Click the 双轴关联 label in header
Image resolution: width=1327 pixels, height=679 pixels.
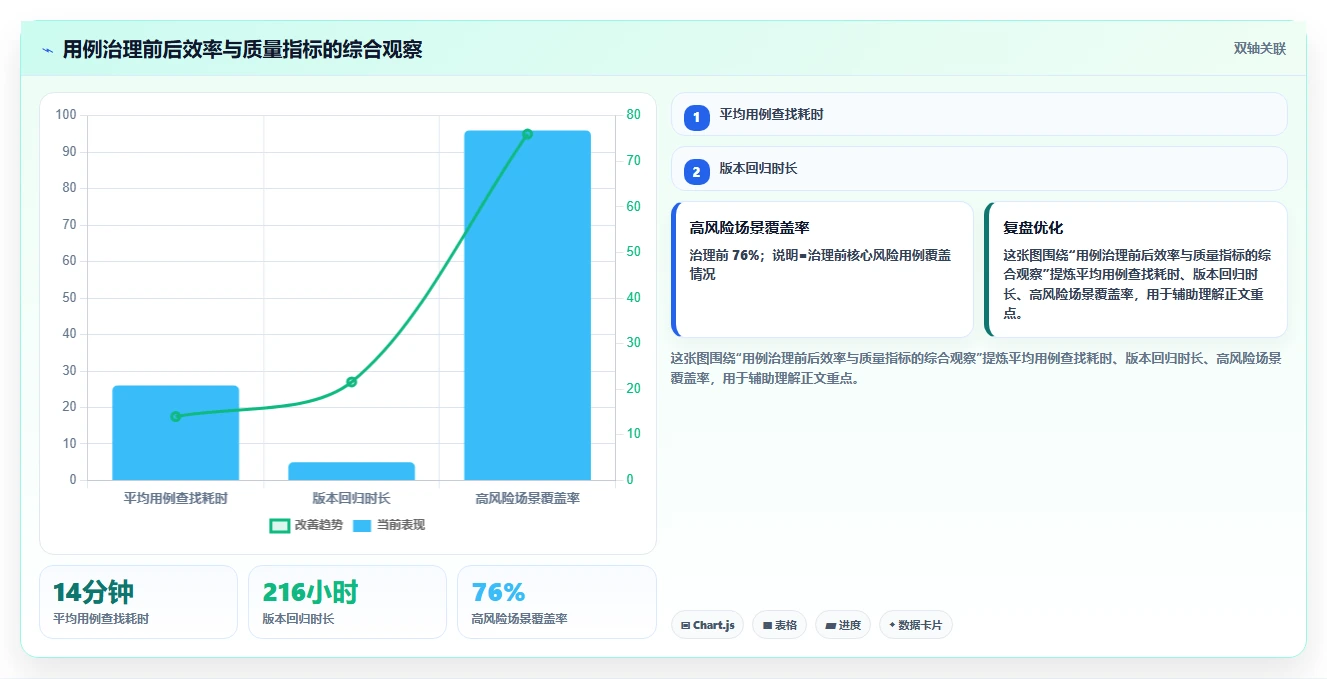pos(1259,49)
